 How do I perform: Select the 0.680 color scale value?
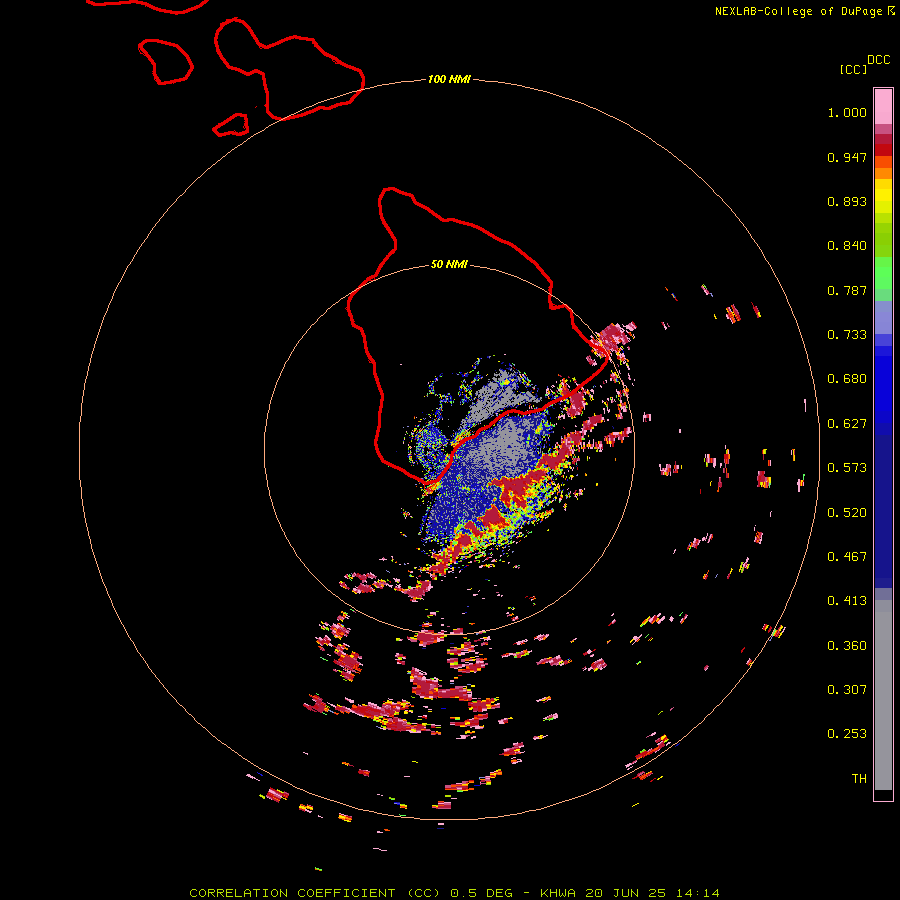tap(847, 379)
